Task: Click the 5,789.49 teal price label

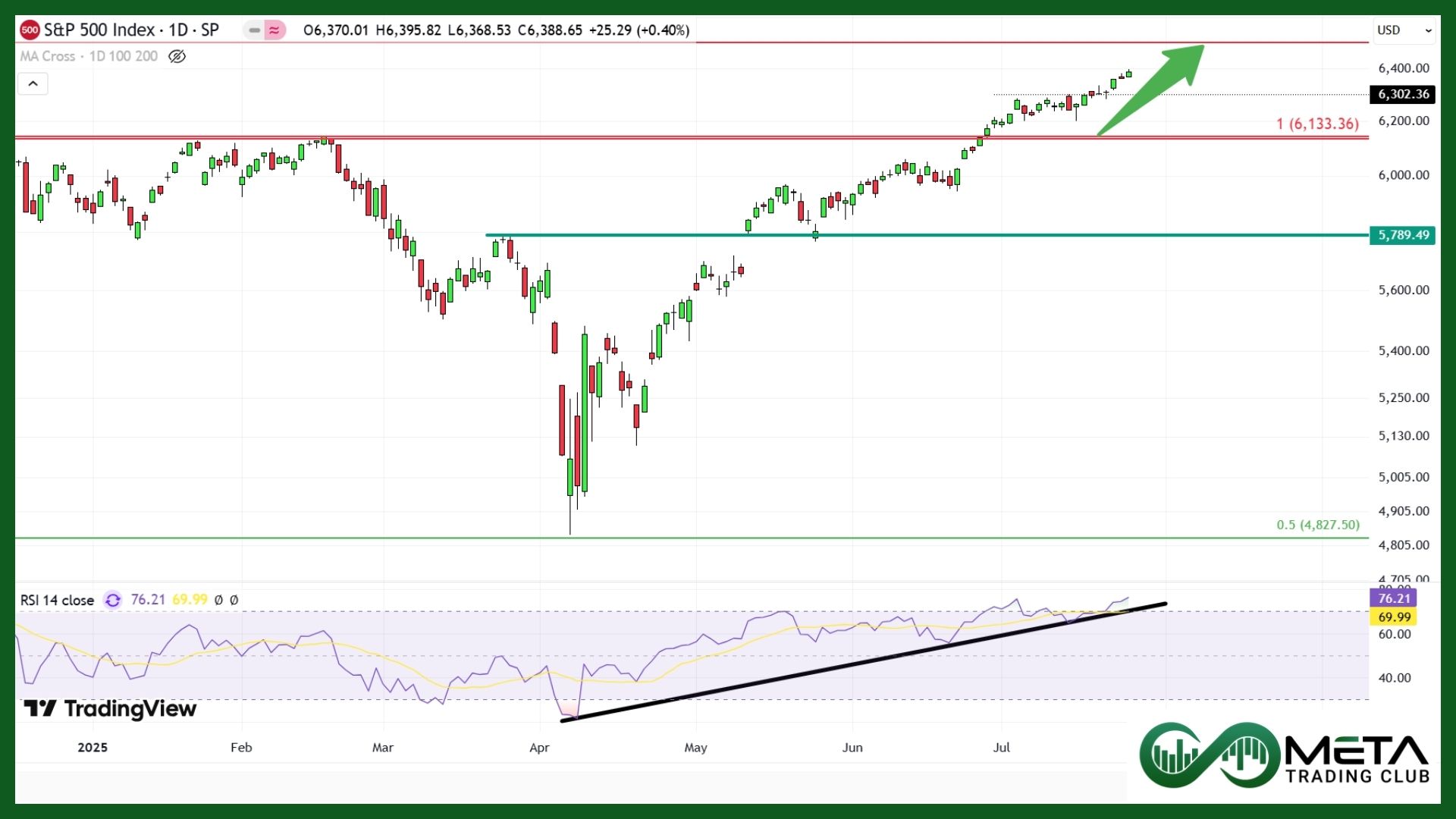Action: click(x=1402, y=235)
